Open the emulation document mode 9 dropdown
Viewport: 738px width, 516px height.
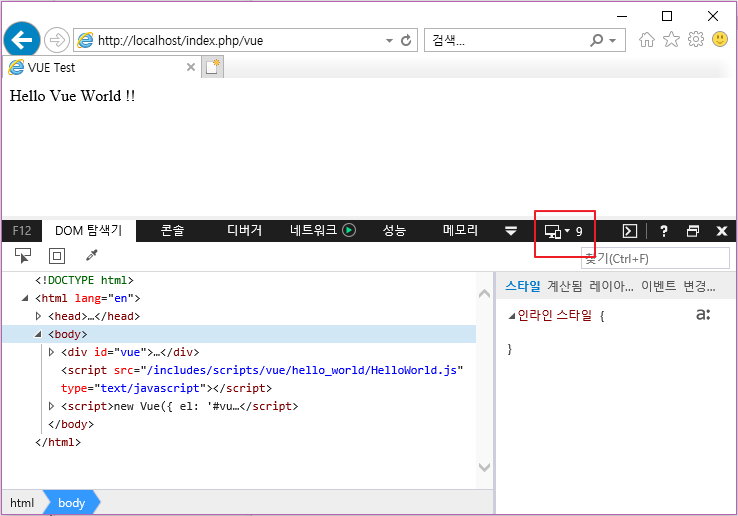click(564, 231)
